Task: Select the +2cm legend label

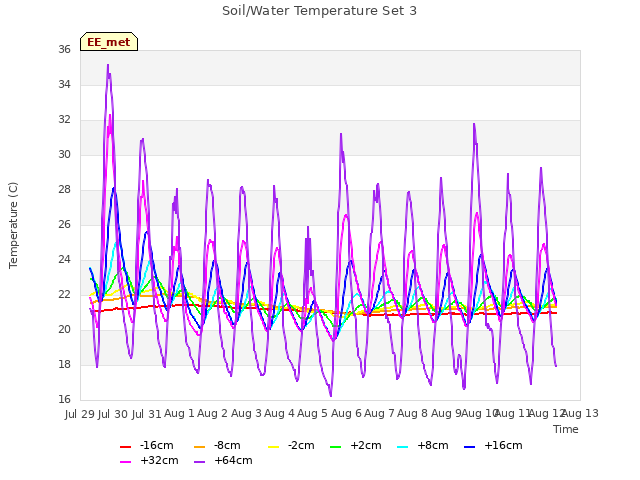Action: pyautogui.click(x=366, y=445)
